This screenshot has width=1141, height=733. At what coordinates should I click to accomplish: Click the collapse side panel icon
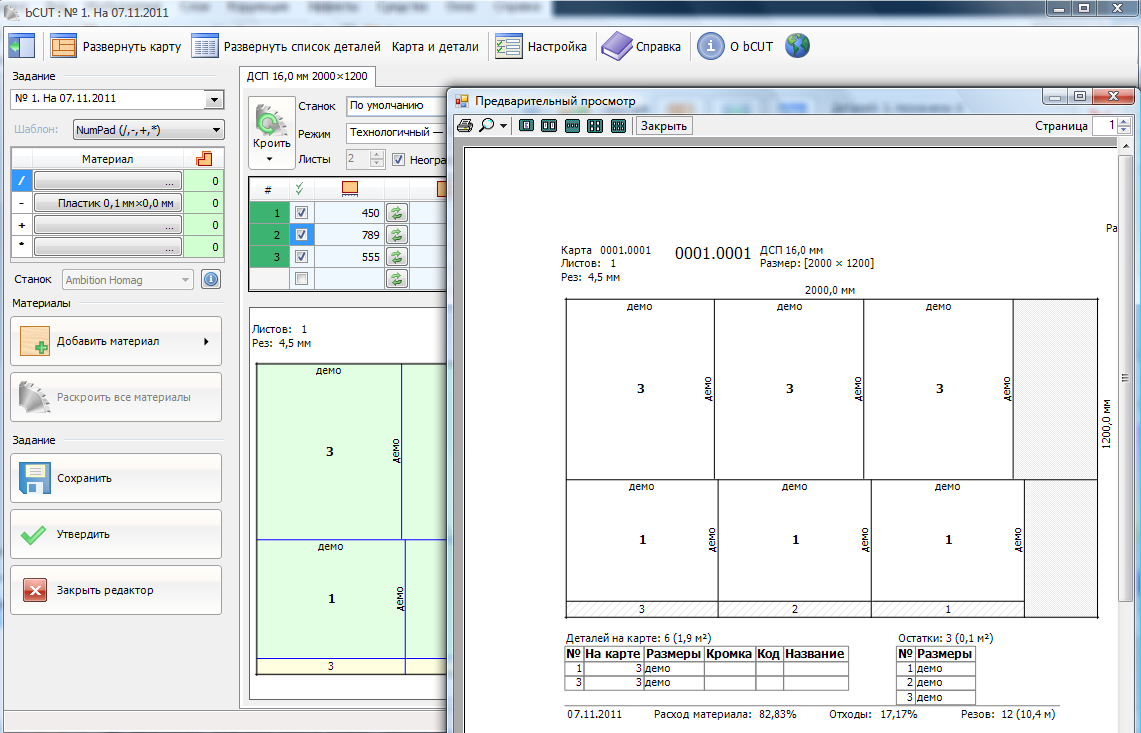[21, 47]
